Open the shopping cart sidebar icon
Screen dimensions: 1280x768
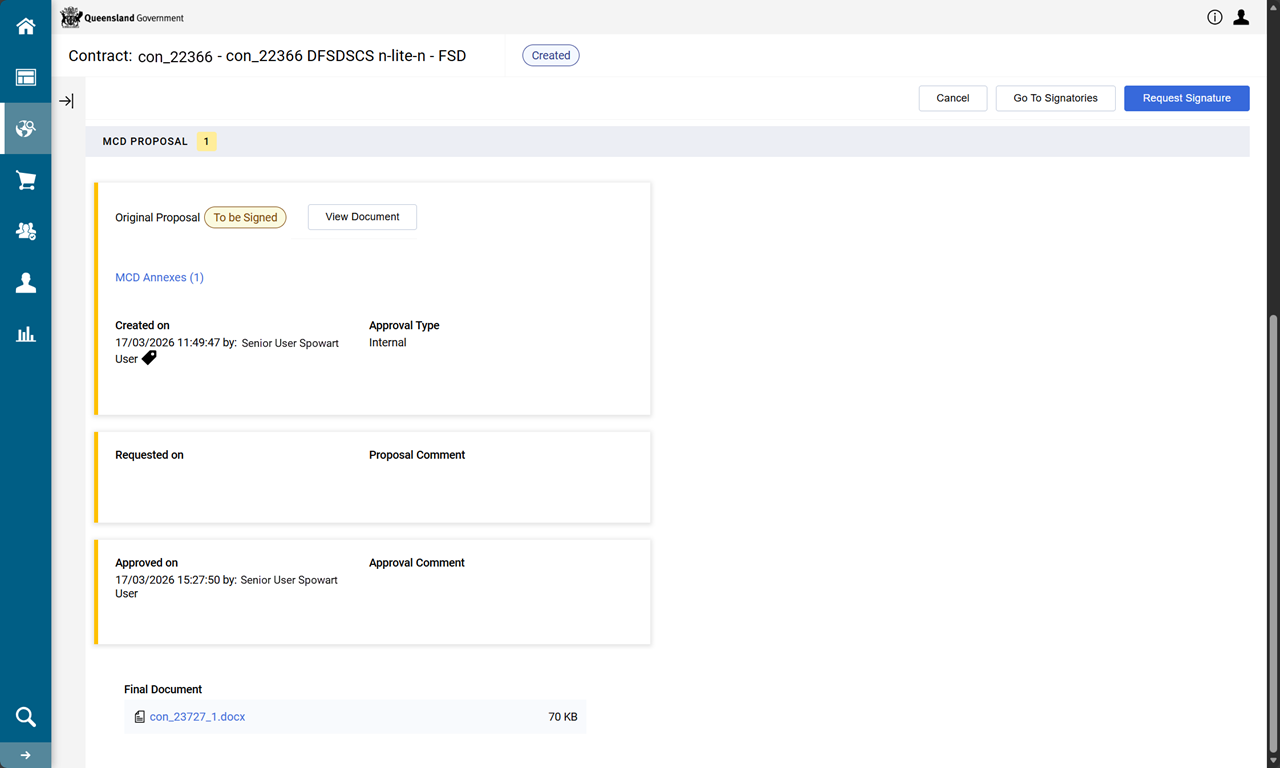(26, 180)
